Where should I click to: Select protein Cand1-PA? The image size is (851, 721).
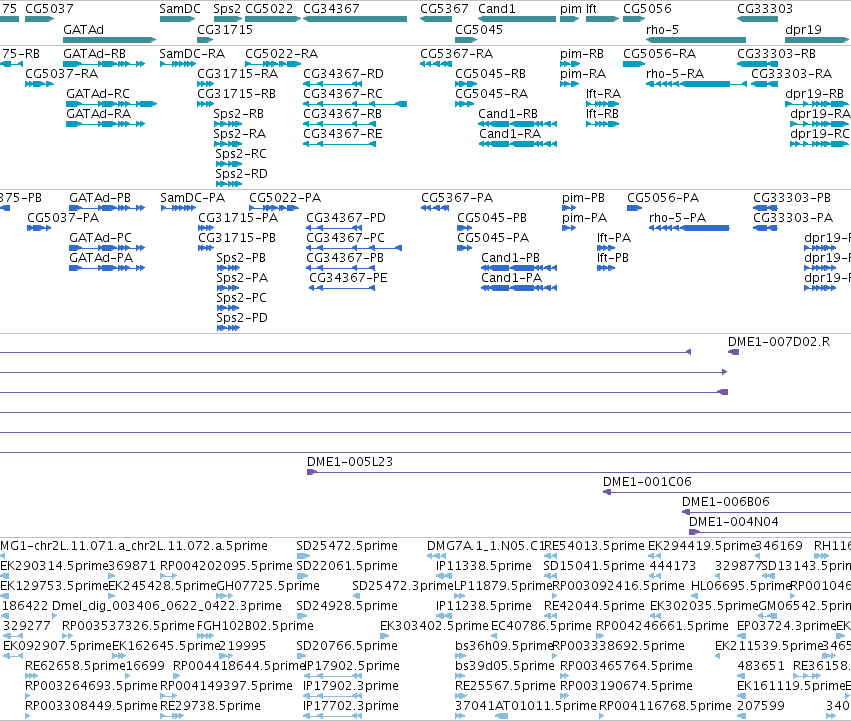[519, 288]
